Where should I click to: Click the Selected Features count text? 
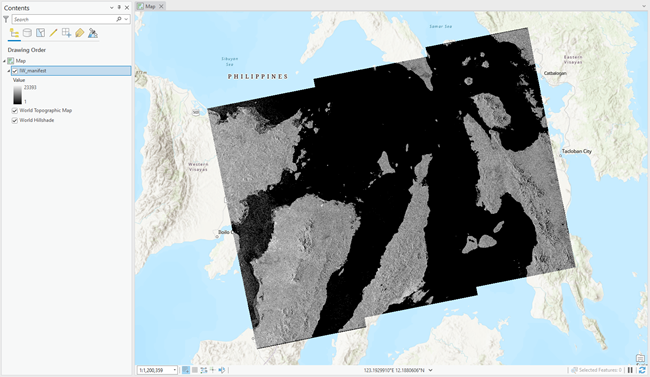600,370
